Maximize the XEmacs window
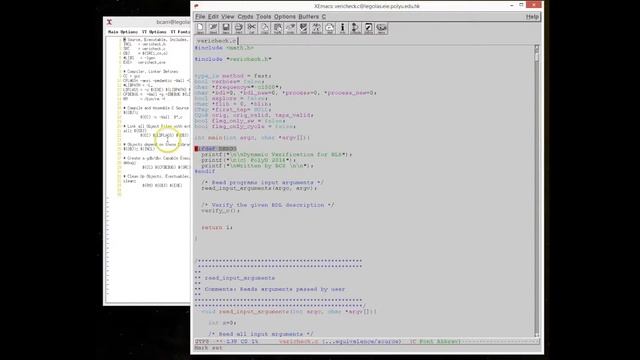The image size is (640, 360). pos(521,5)
